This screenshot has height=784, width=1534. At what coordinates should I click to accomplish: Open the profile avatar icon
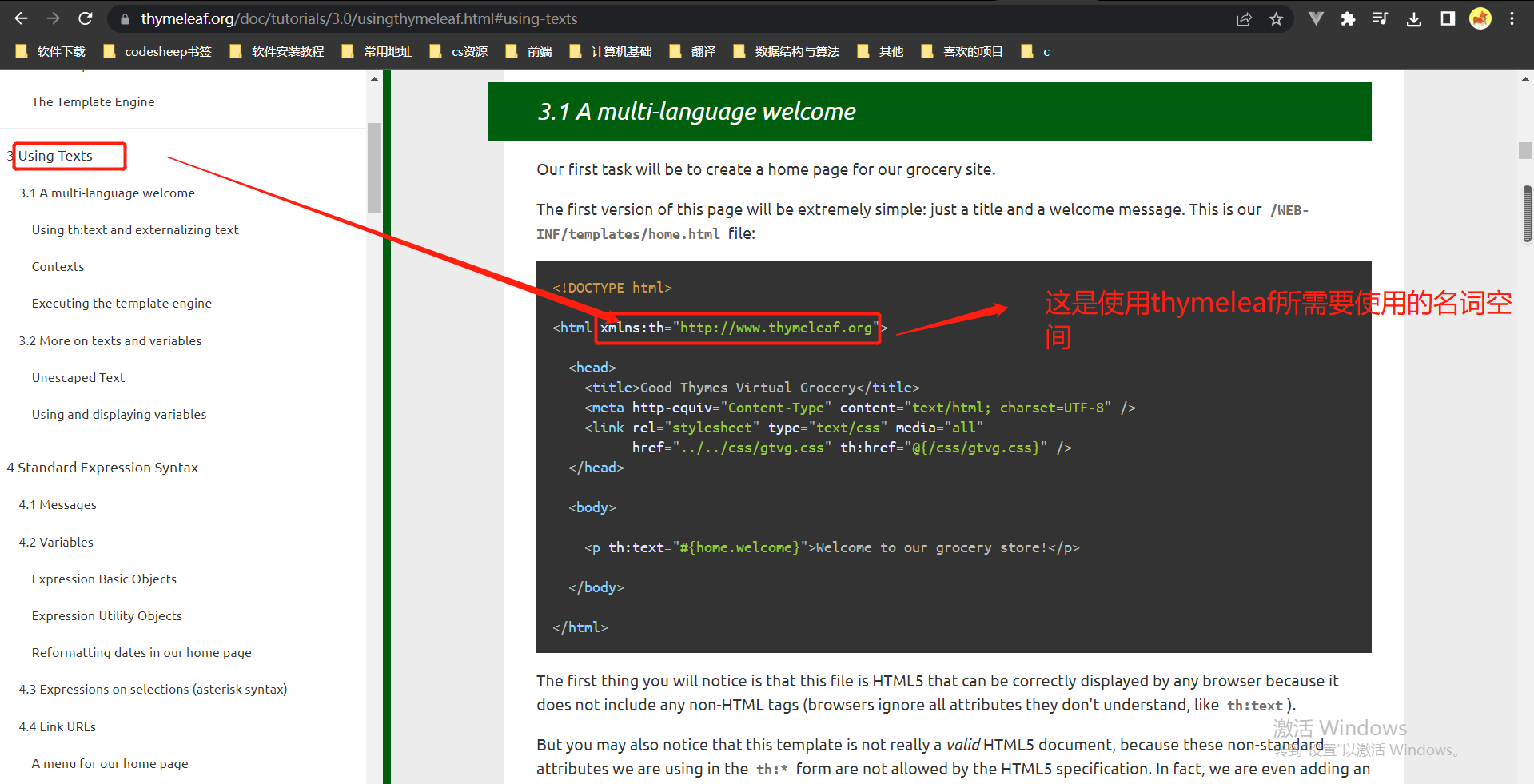1480,18
